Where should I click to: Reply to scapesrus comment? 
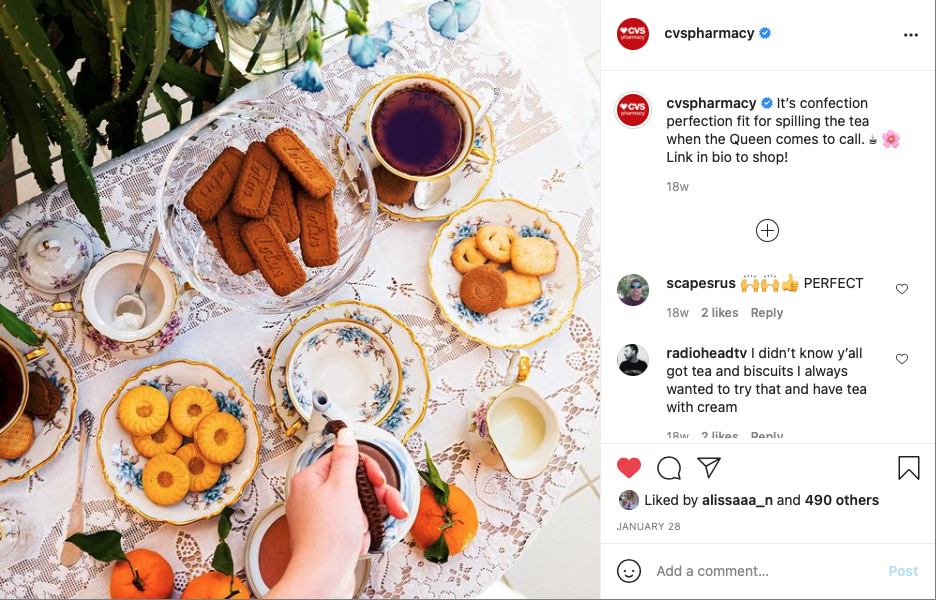coord(766,313)
